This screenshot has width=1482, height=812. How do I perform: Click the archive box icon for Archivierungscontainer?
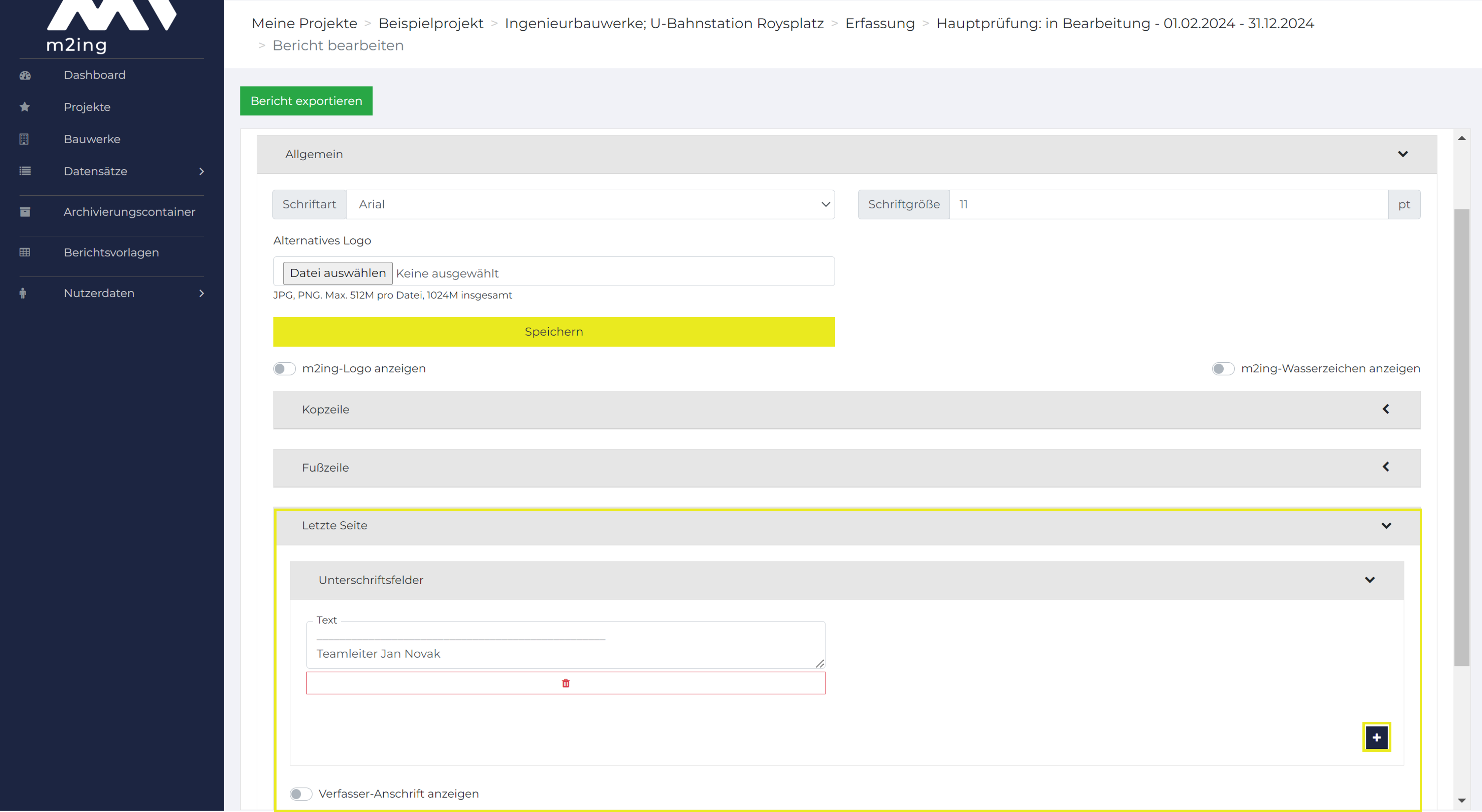pos(25,212)
